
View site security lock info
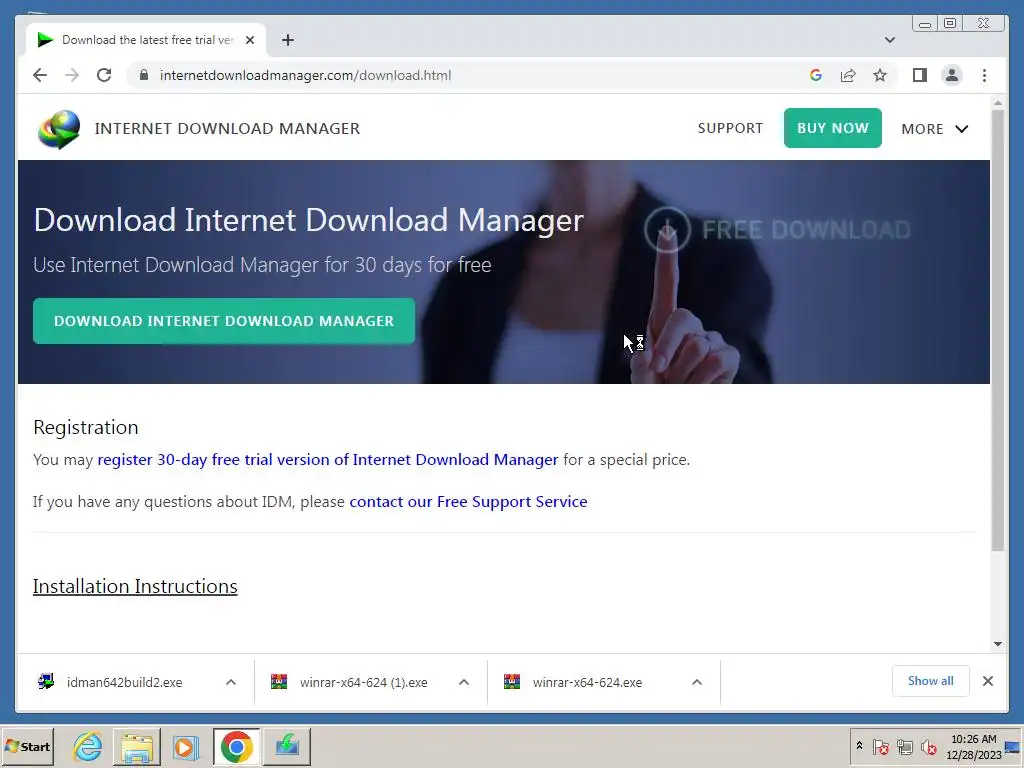click(x=144, y=75)
